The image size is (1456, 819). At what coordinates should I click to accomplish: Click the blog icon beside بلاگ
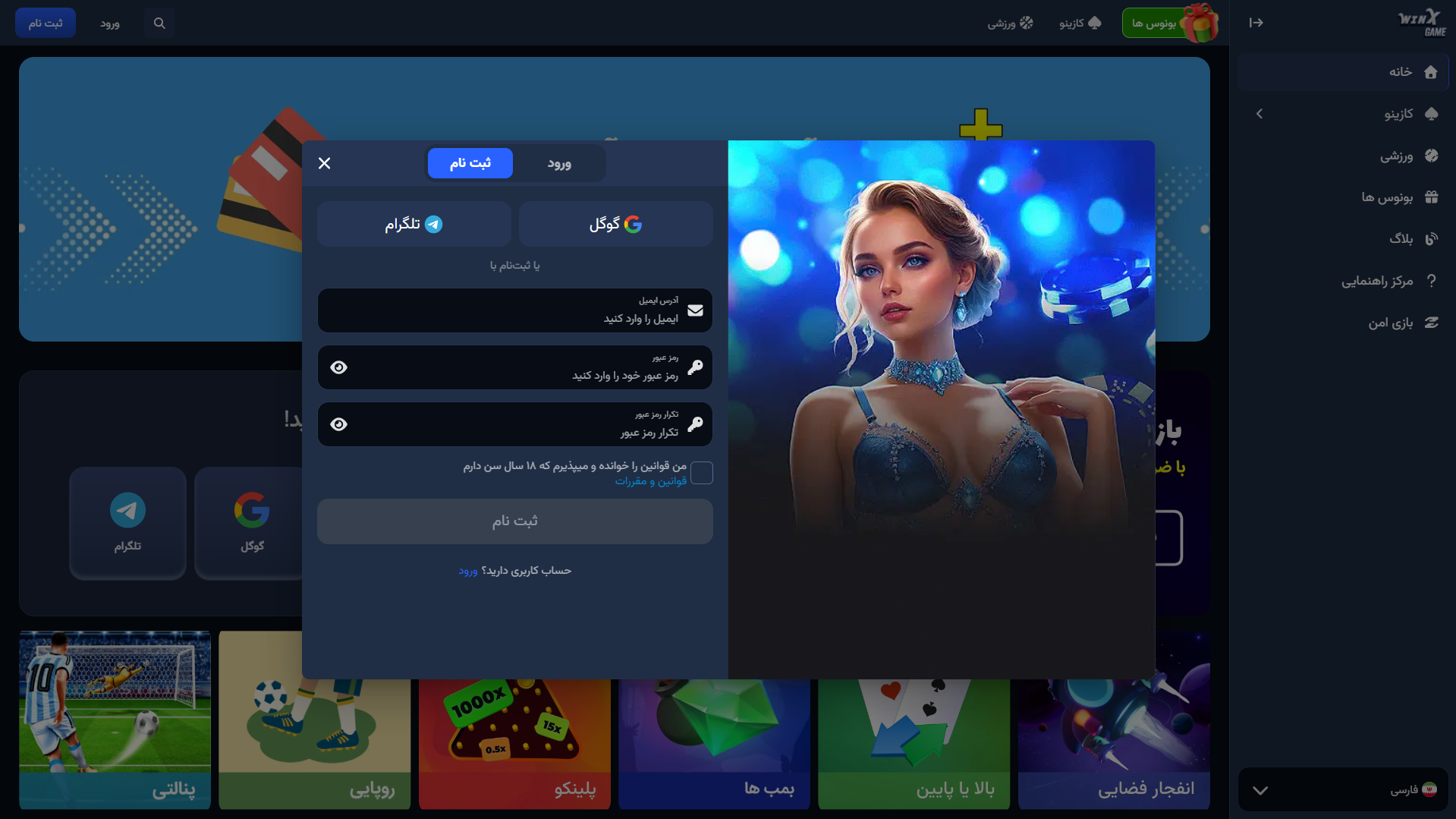coord(1431,239)
